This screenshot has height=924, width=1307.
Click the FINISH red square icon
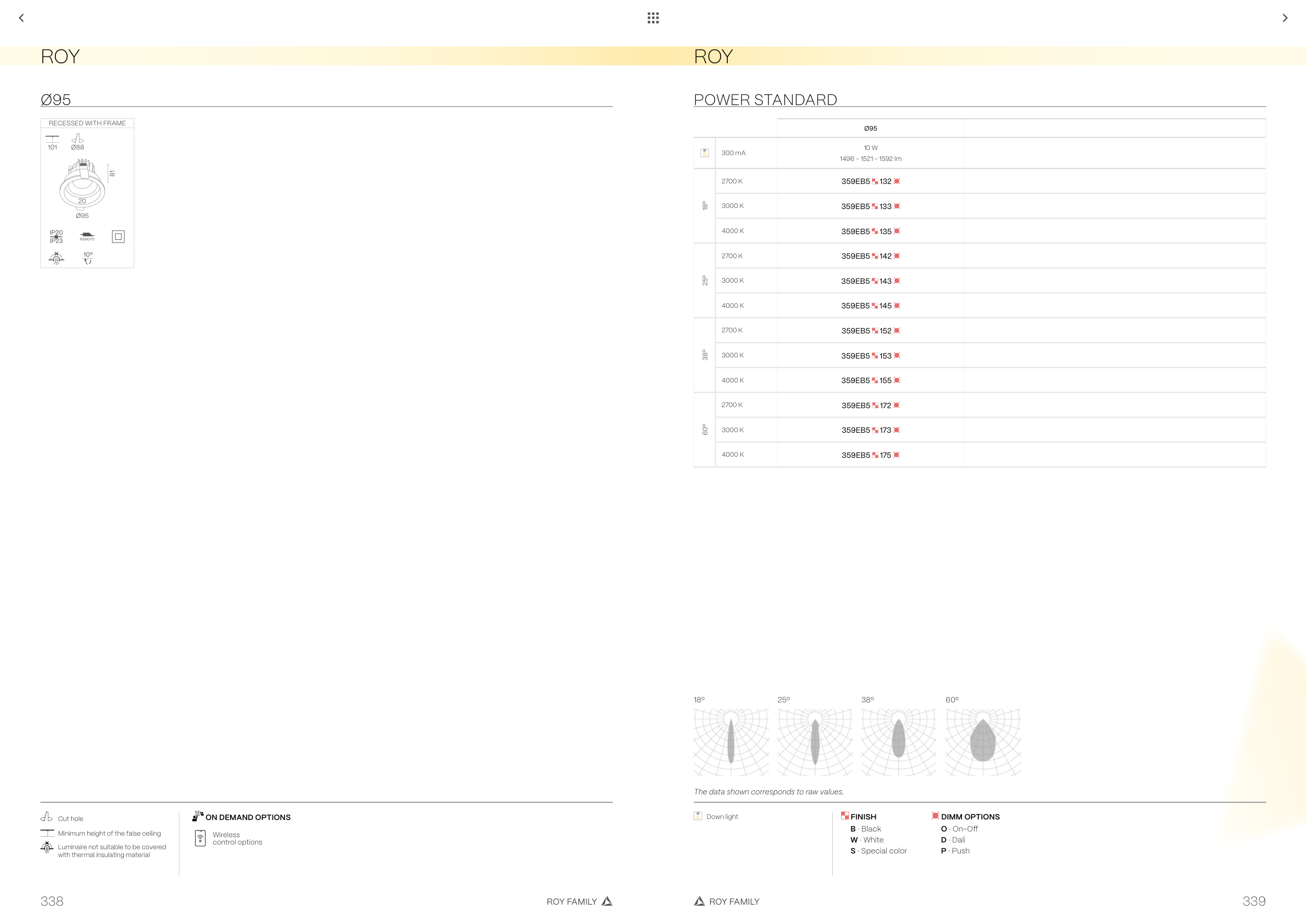[x=845, y=816]
